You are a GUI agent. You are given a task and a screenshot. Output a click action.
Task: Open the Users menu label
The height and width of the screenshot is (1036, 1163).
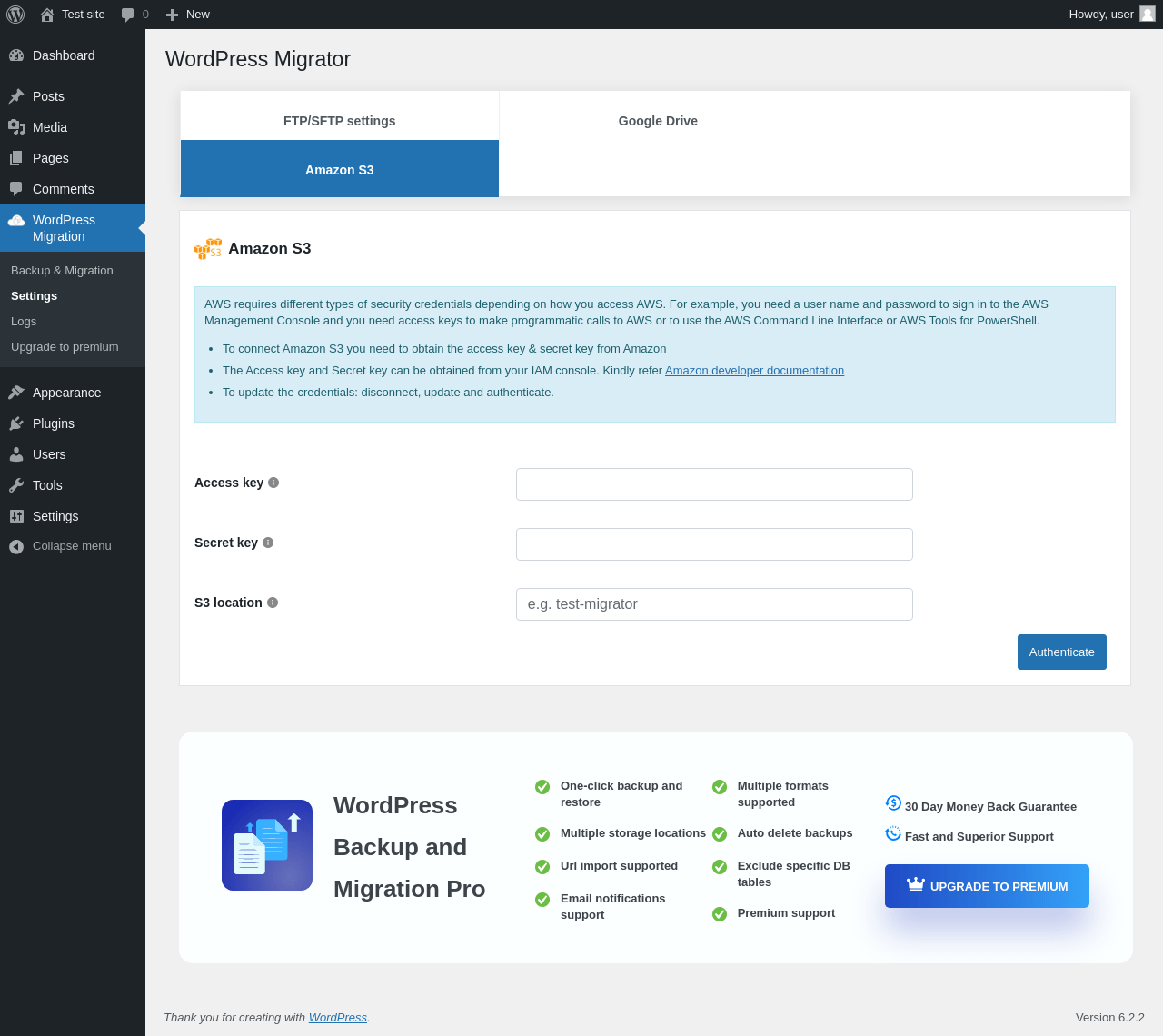tap(49, 454)
